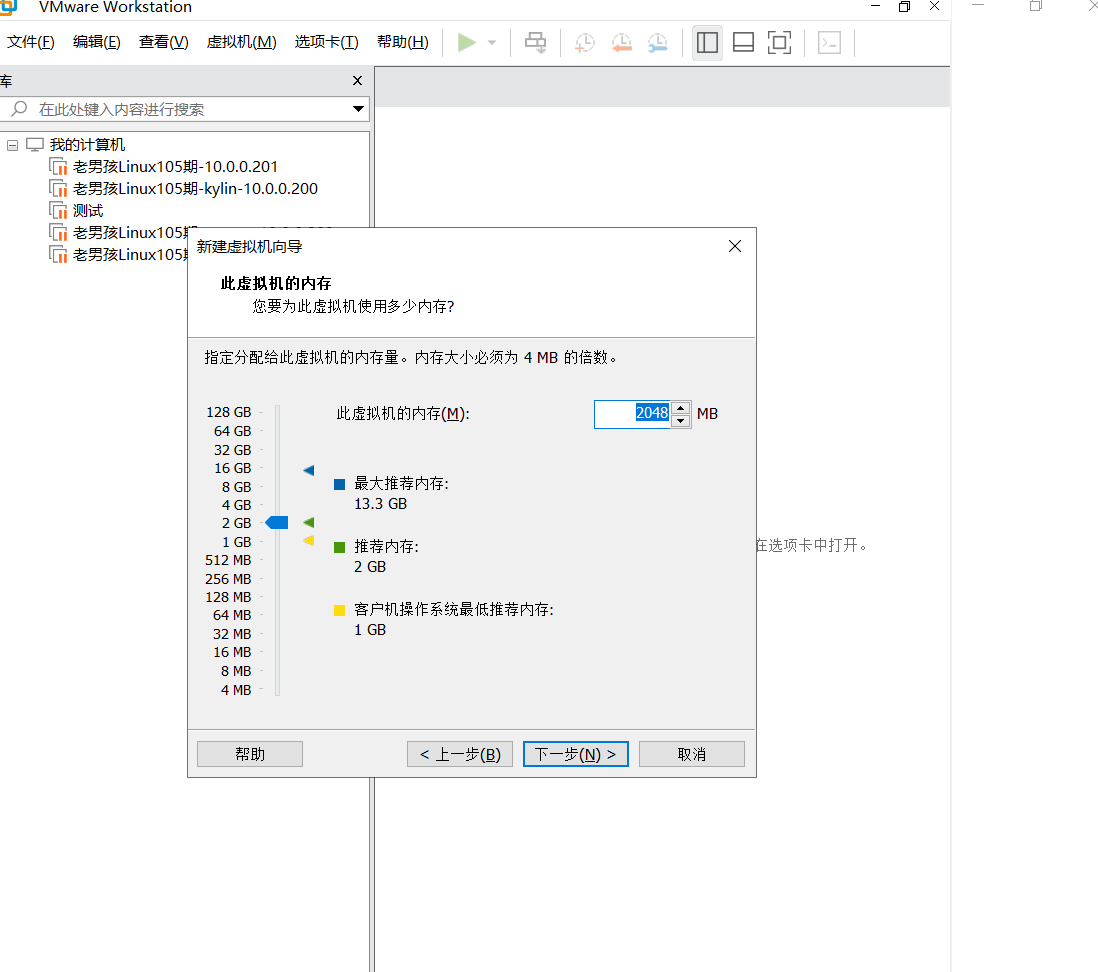This screenshot has height=972, width=1098.
Task: Click the memory MB input field
Action: (x=632, y=414)
